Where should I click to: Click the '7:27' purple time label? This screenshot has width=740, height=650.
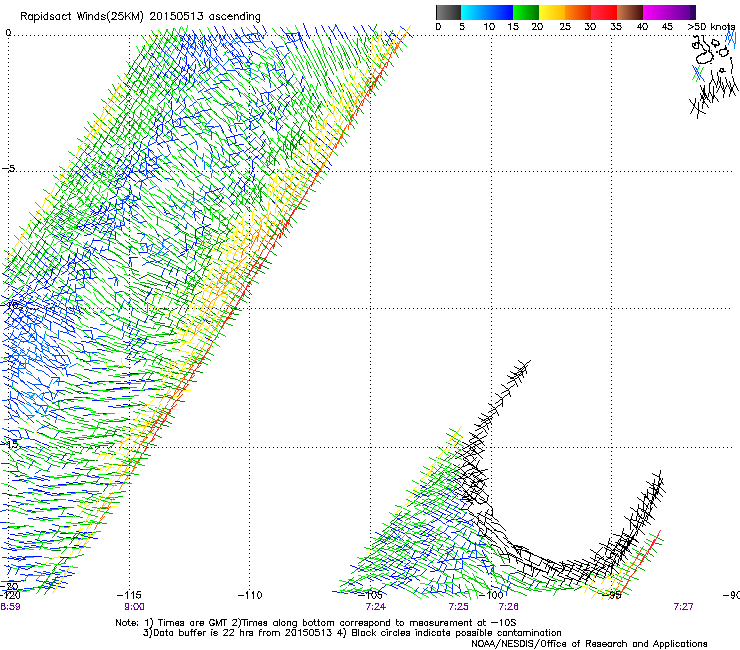click(683, 607)
